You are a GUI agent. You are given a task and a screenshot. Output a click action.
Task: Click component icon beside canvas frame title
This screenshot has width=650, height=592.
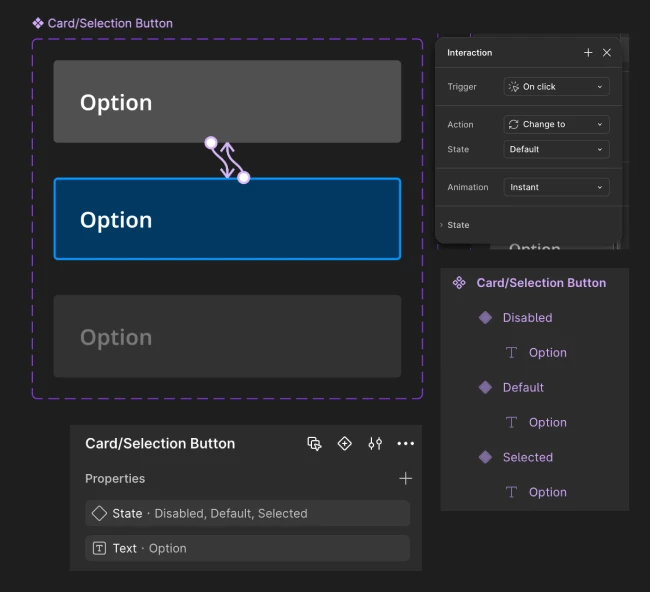point(38,23)
